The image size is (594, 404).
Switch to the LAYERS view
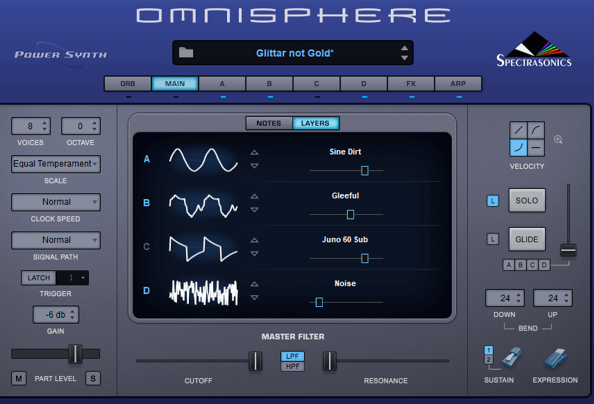tap(315, 123)
